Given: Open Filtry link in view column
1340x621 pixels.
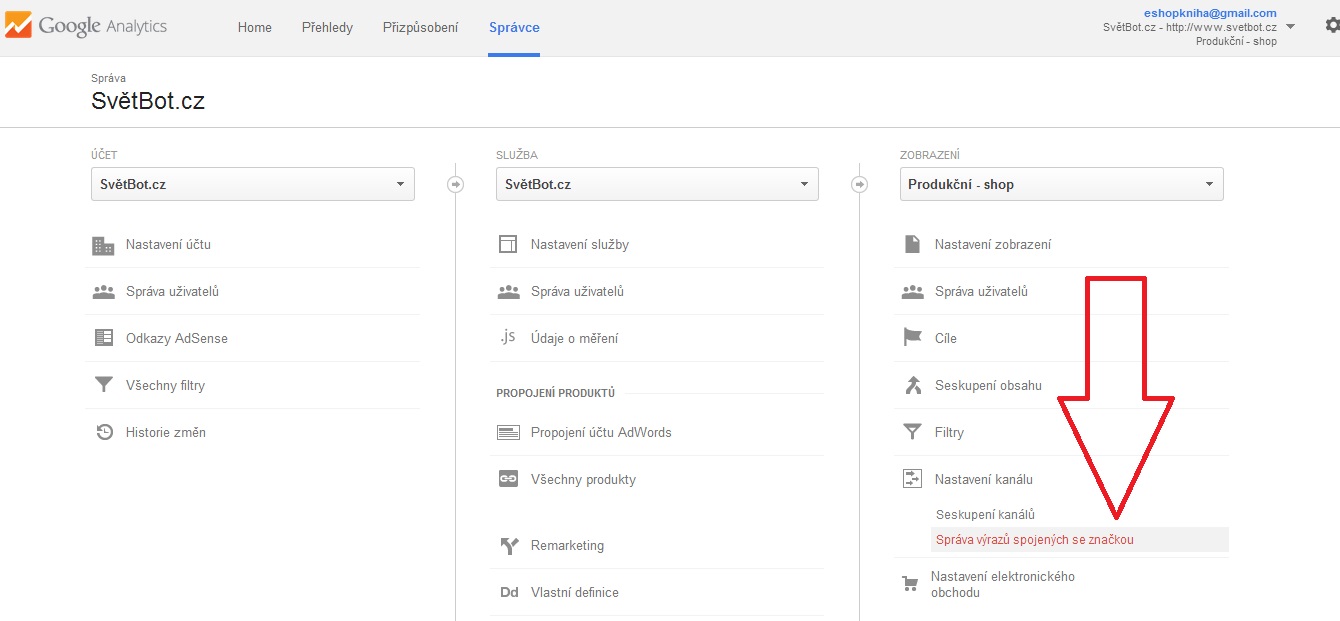Looking at the screenshot, I should coord(949,432).
